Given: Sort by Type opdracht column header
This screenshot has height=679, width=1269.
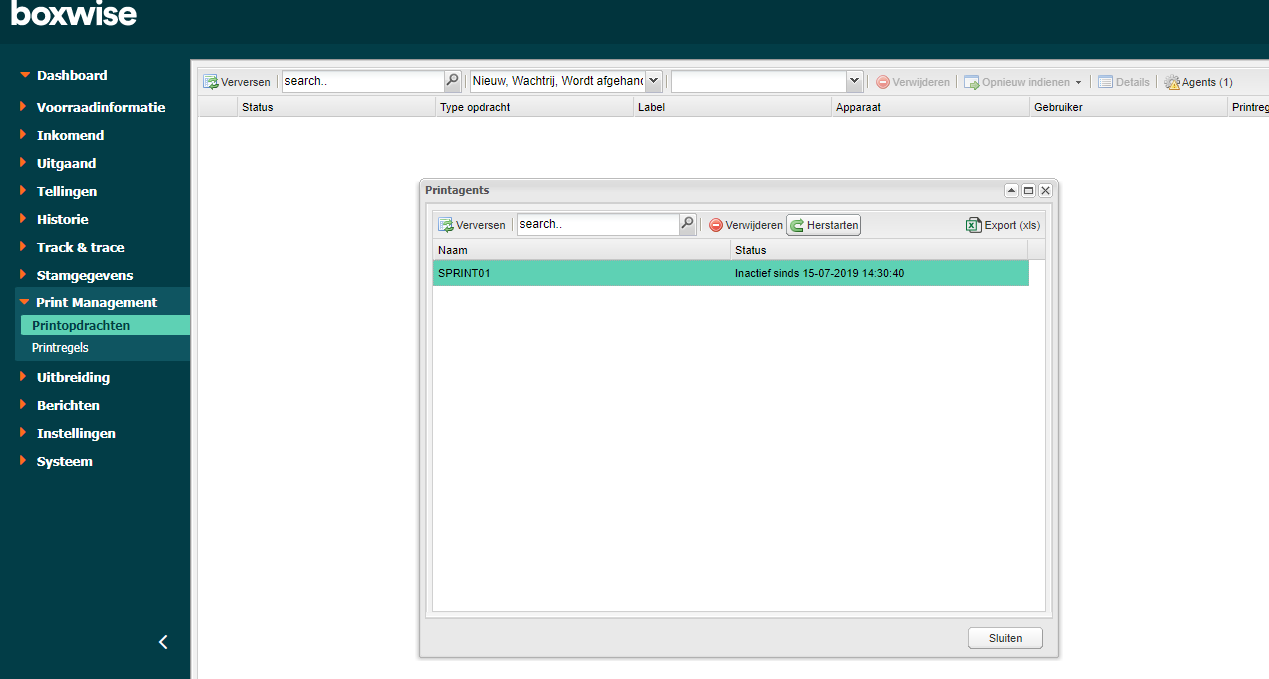Looking at the screenshot, I should 535,107.
